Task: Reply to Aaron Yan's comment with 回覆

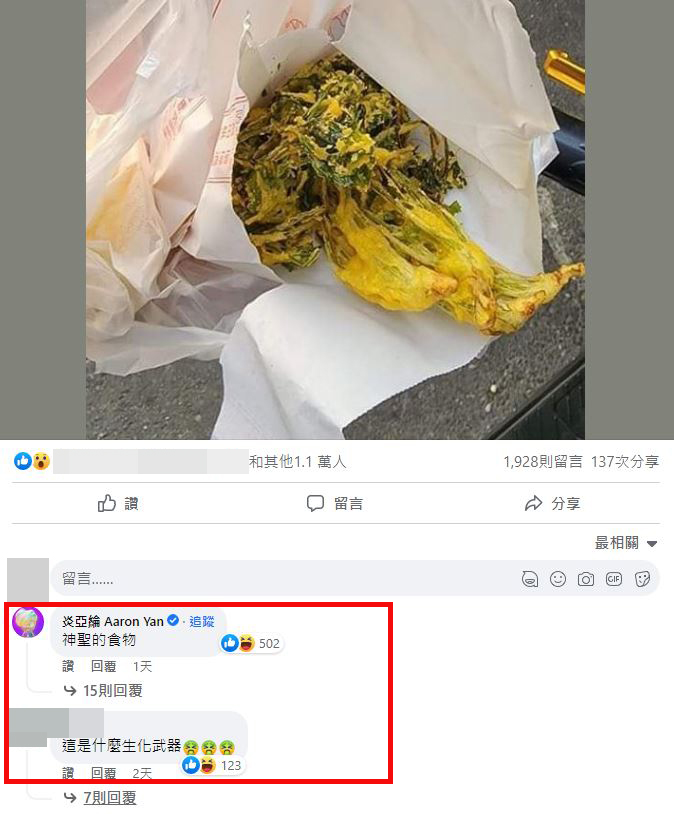Action: [x=103, y=666]
